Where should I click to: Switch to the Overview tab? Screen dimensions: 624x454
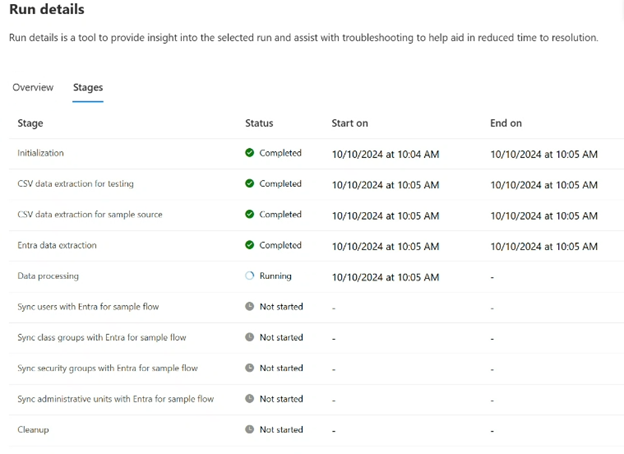tap(33, 87)
